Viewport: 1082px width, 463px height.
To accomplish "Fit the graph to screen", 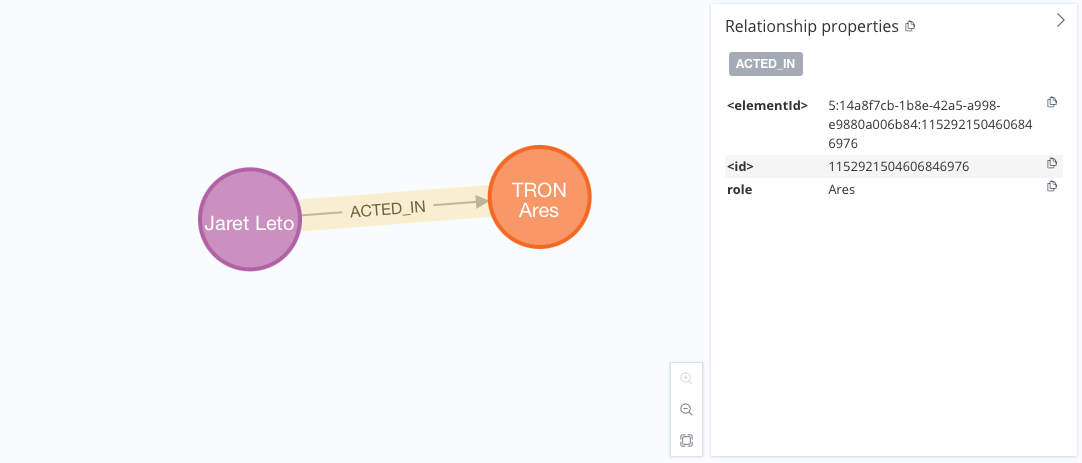I will [686, 440].
